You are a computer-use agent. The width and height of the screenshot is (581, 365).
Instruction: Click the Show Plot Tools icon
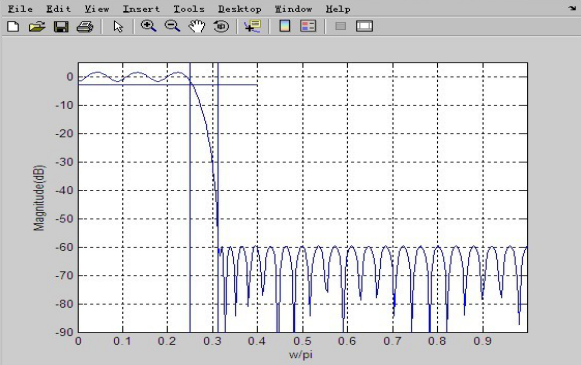tap(364, 26)
